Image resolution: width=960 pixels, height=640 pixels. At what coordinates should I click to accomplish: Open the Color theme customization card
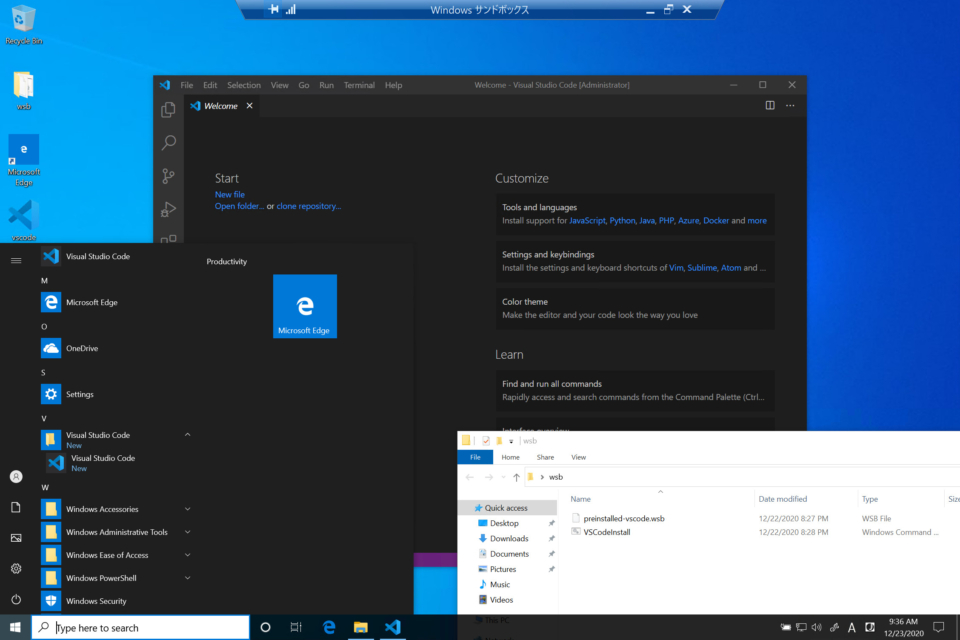[x=635, y=308]
